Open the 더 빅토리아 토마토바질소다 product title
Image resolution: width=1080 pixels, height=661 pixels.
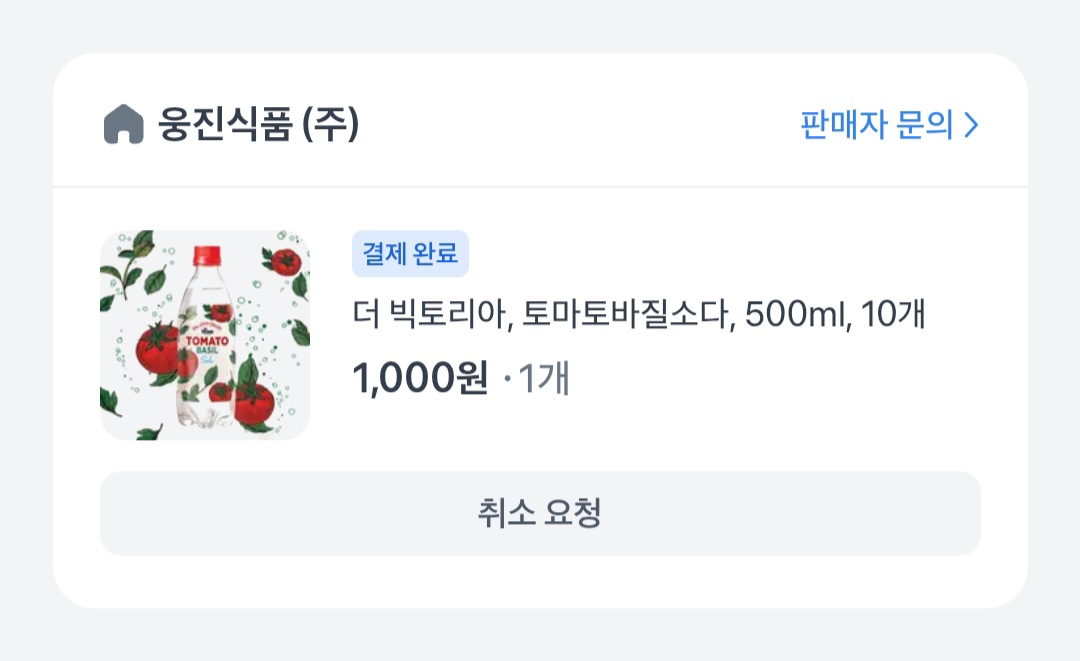tap(638, 314)
